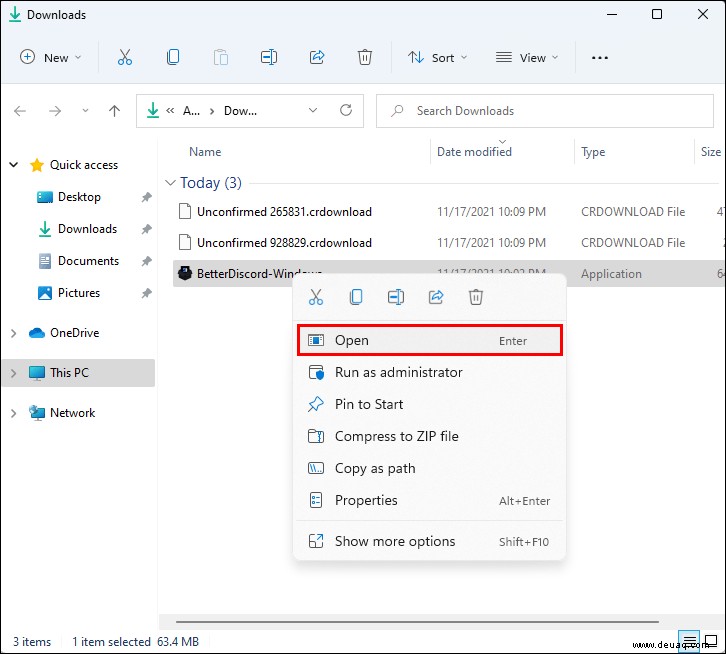Collapse the Quick access tree node
This screenshot has height=654, width=726.
(14, 164)
